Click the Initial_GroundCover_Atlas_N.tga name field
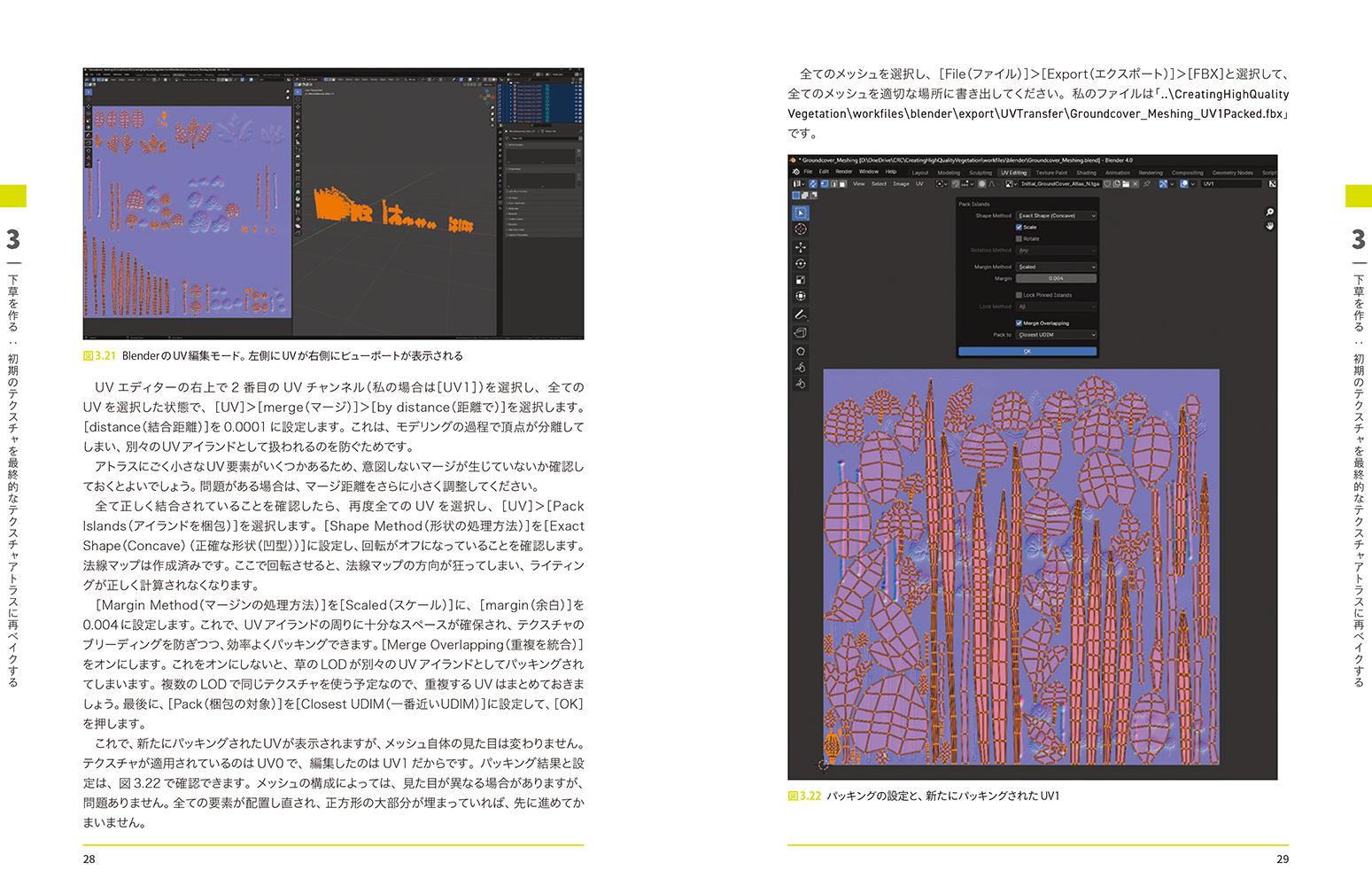This screenshot has width=1372, height=886. coord(1060,184)
